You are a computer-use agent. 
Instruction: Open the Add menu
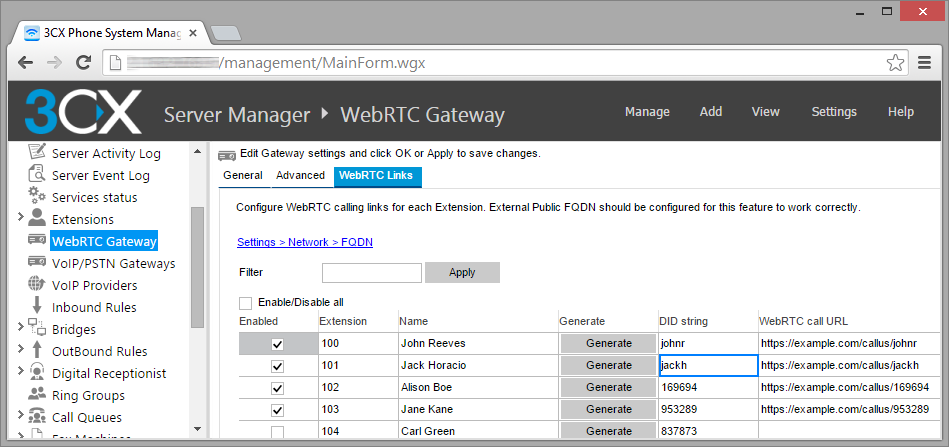[x=711, y=112]
